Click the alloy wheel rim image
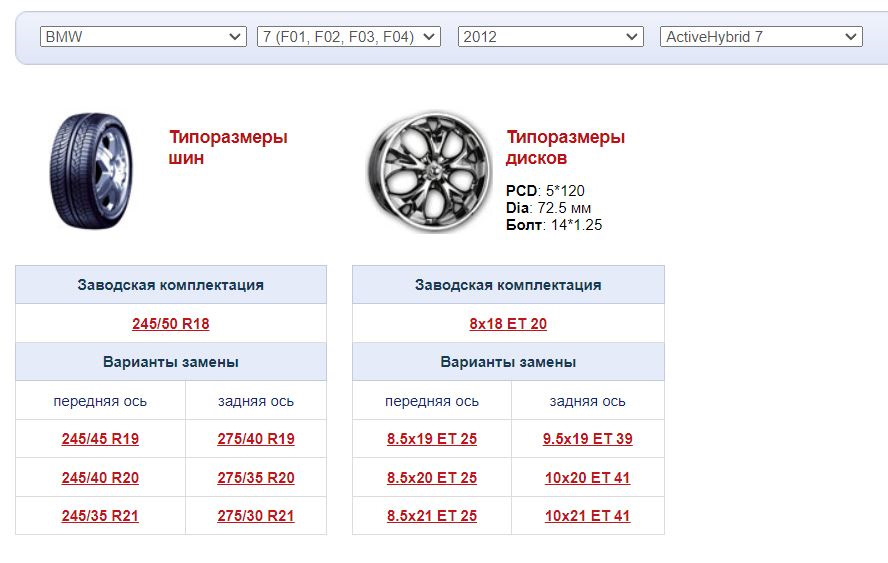 (428, 171)
